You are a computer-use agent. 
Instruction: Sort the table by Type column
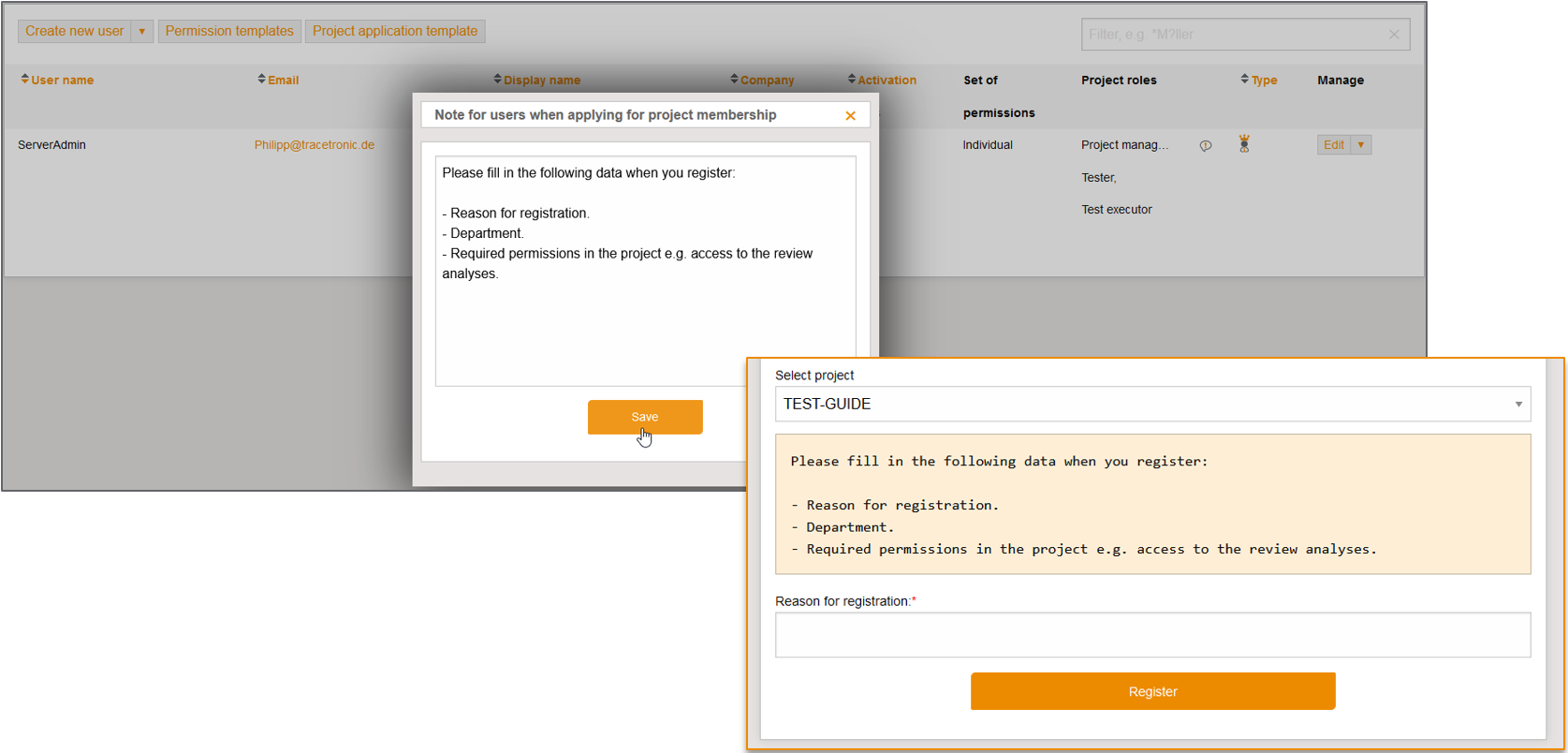coord(1259,81)
